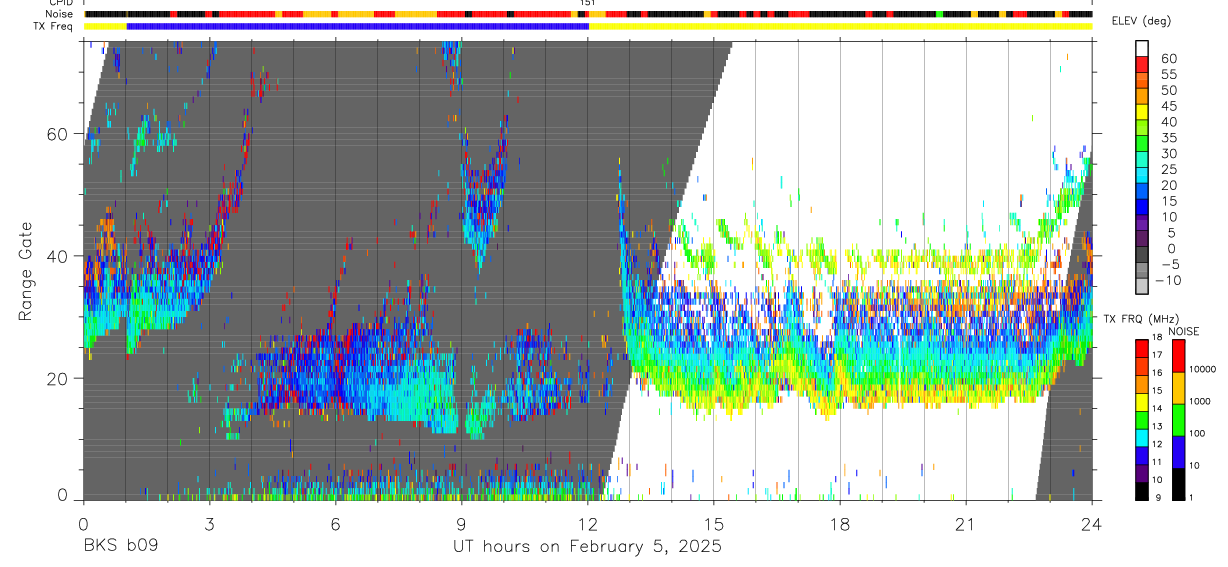
Task: Click the '40' value on the ELEV scale
Action: (x=1168, y=122)
